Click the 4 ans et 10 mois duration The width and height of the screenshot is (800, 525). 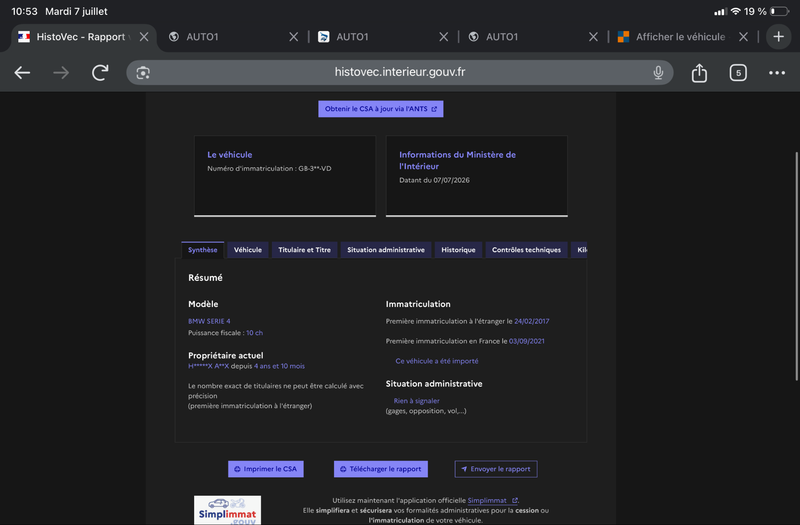pos(279,366)
